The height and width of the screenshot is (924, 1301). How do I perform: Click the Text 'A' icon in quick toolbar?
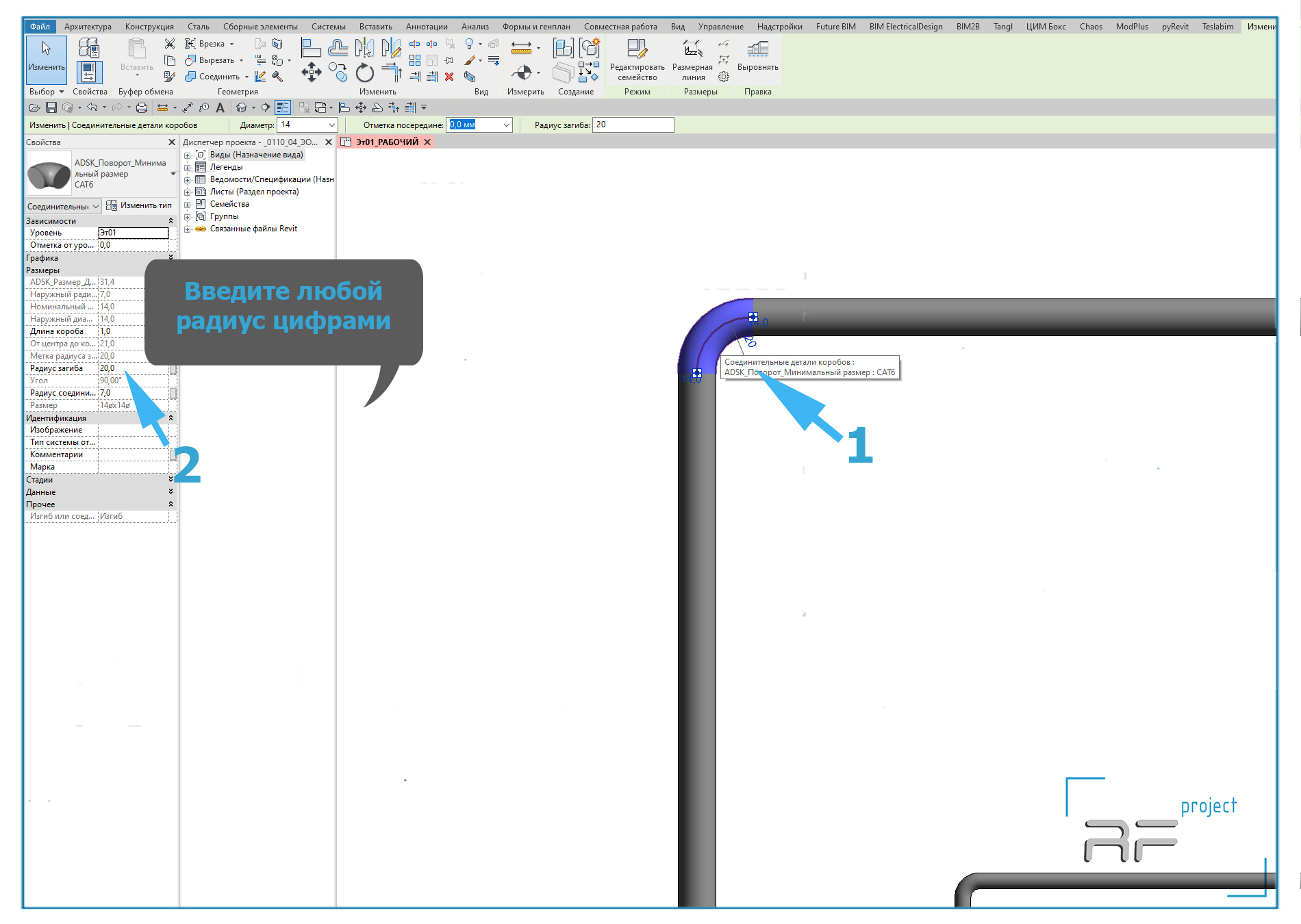(x=220, y=107)
